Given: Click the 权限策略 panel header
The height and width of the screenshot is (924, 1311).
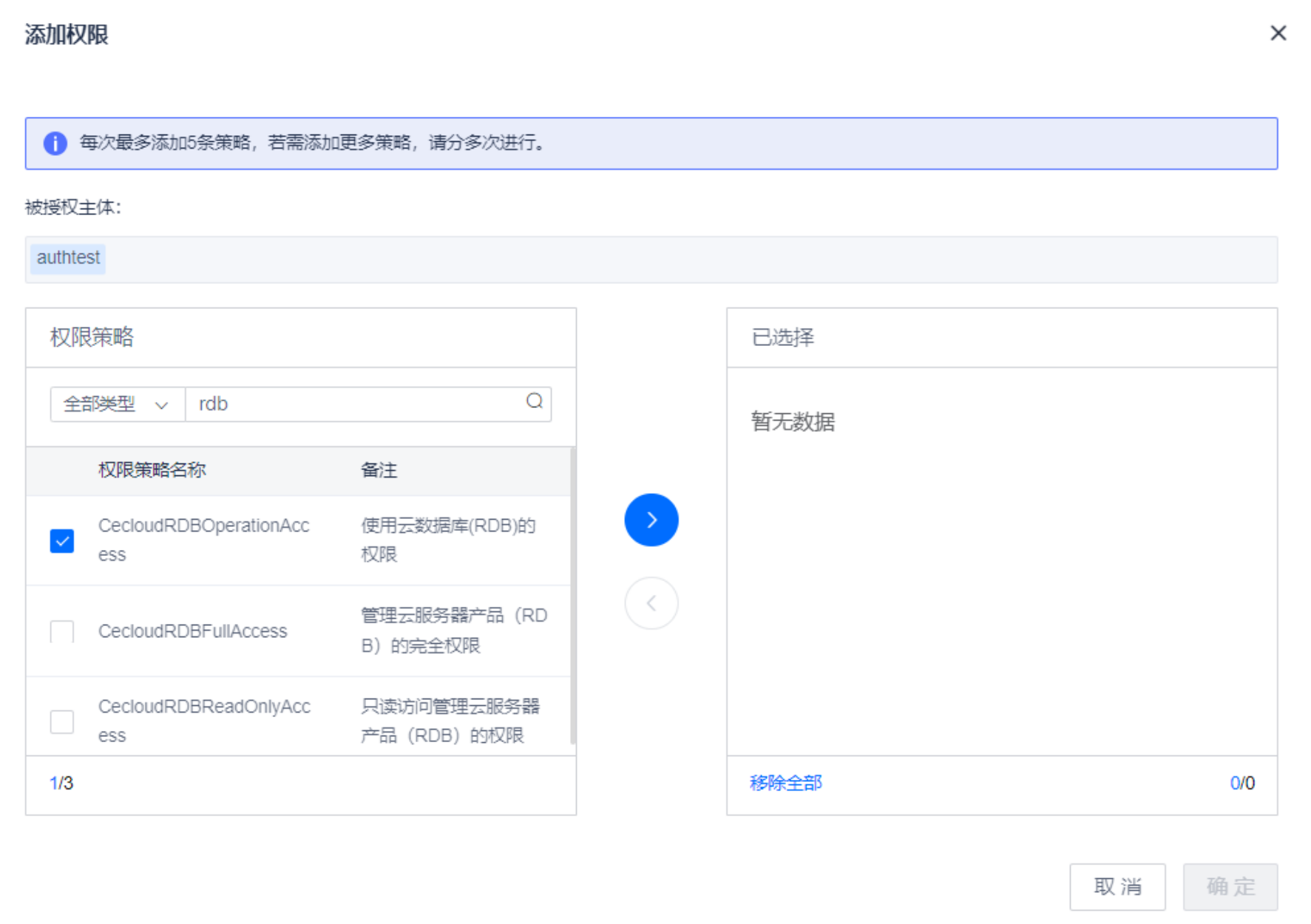Looking at the screenshot, I should pyautogui.click(x=92, y=338).
